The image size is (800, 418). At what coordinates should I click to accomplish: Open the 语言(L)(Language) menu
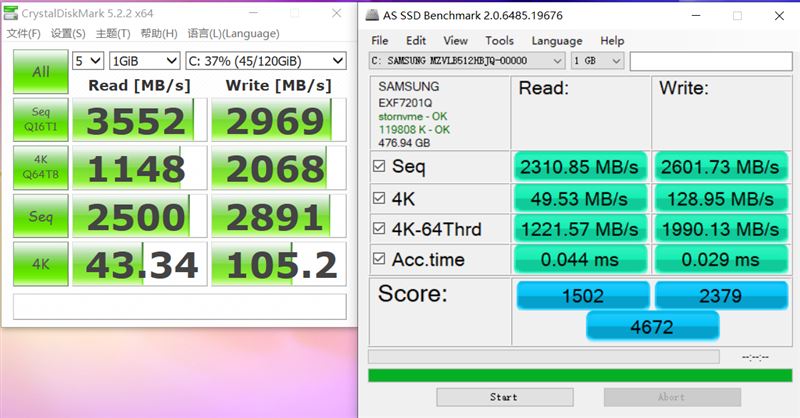point(233,34)
